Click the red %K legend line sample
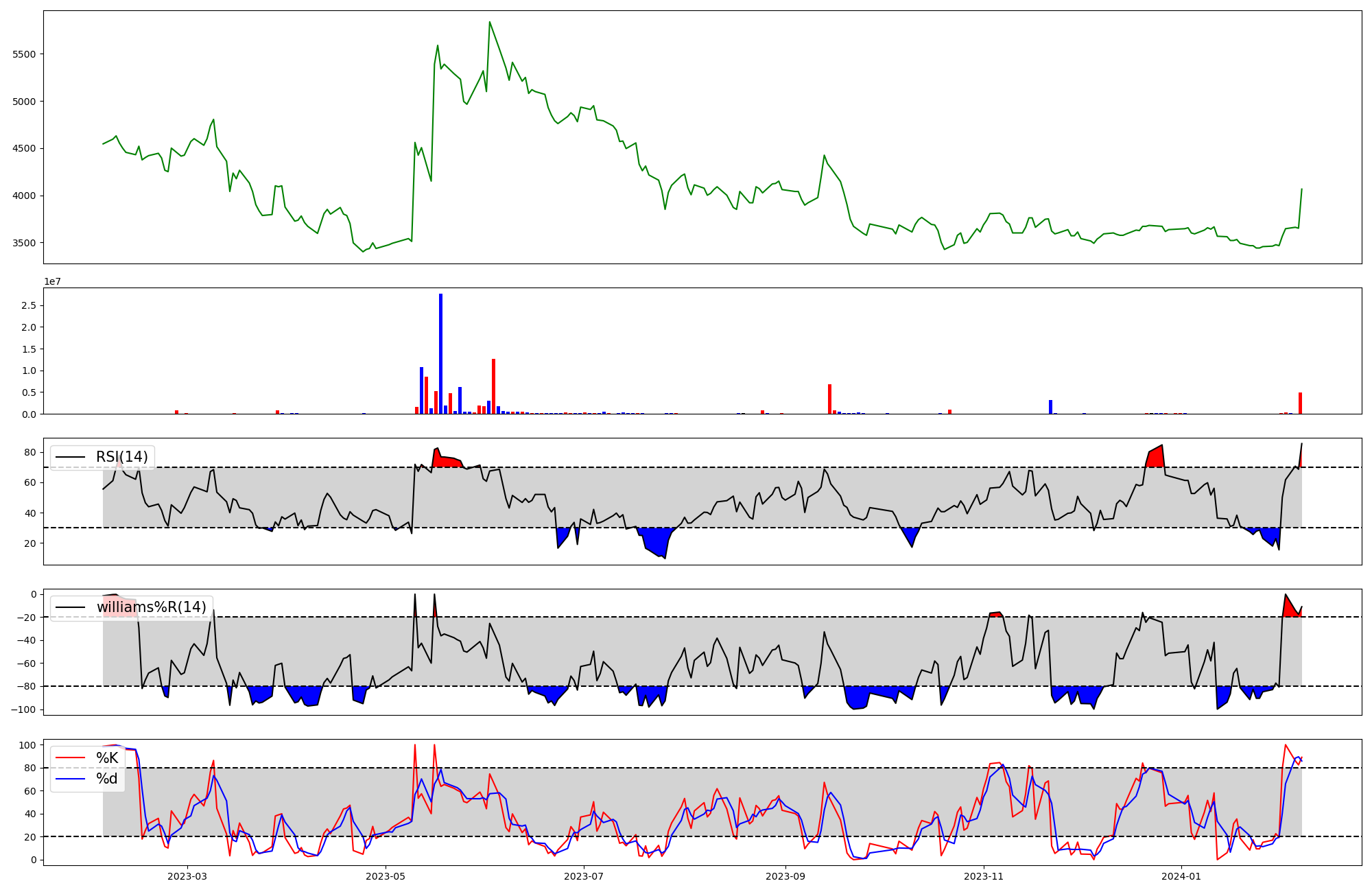 tap(70, 758)
